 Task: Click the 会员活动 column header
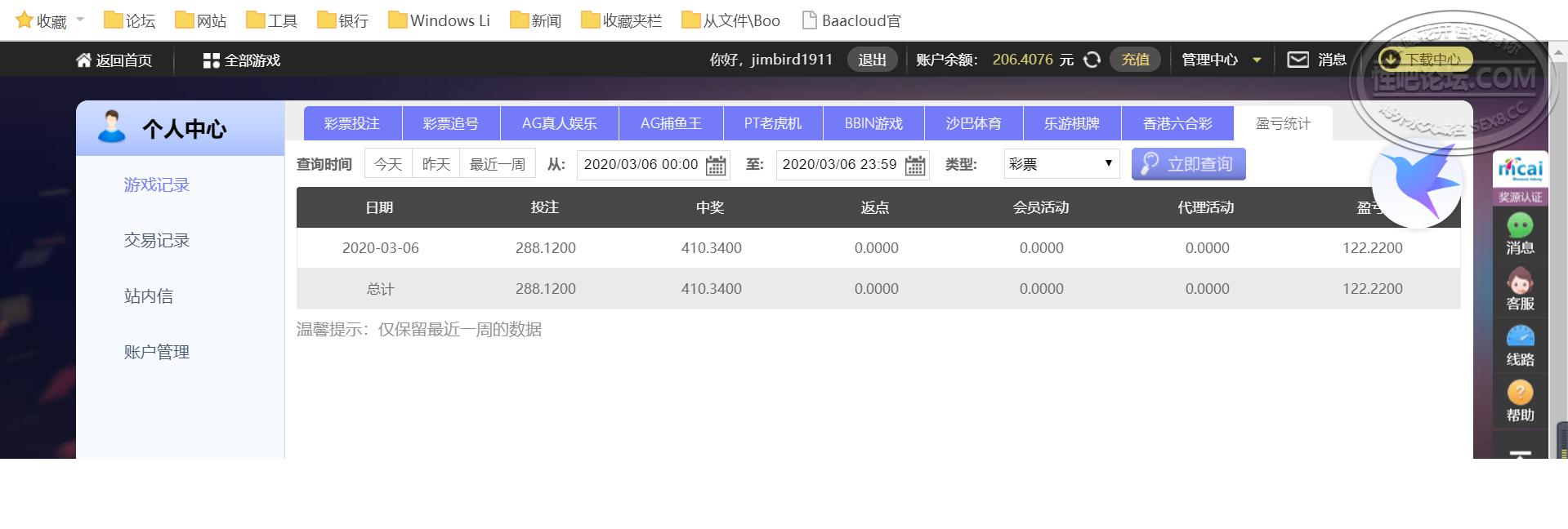[1041, 207]
